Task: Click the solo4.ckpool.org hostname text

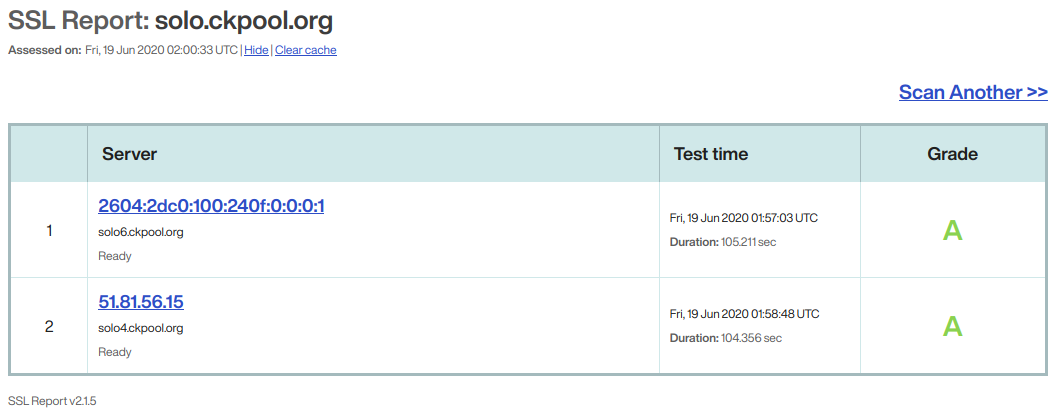Action: coord(141,329)
